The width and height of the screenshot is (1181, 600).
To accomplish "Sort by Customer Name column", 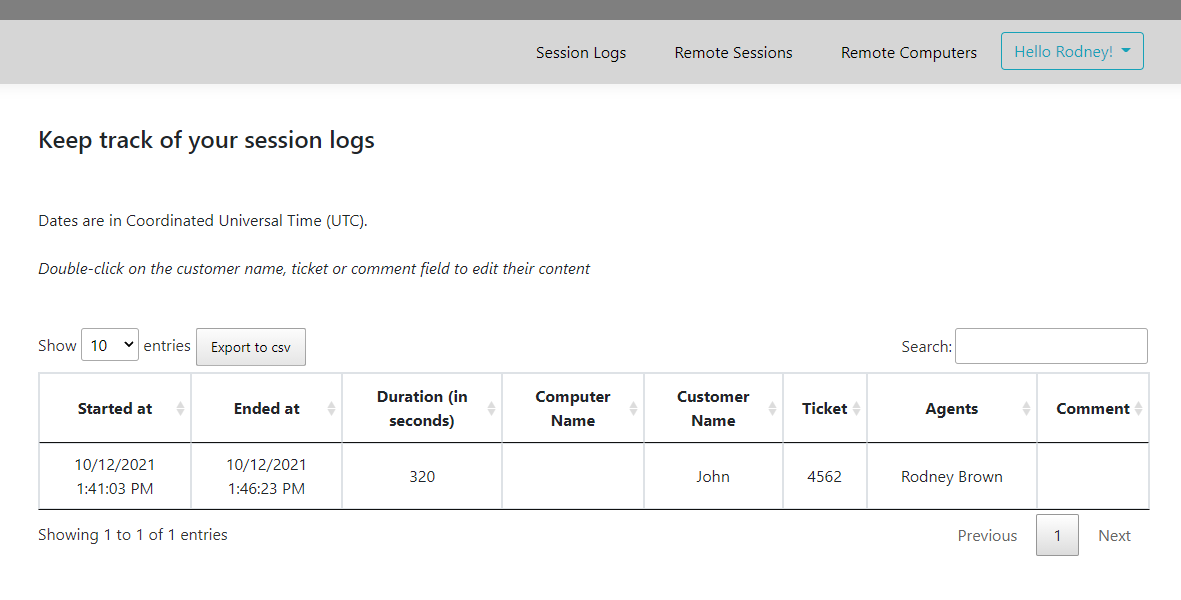I will [x=713, y=408].
